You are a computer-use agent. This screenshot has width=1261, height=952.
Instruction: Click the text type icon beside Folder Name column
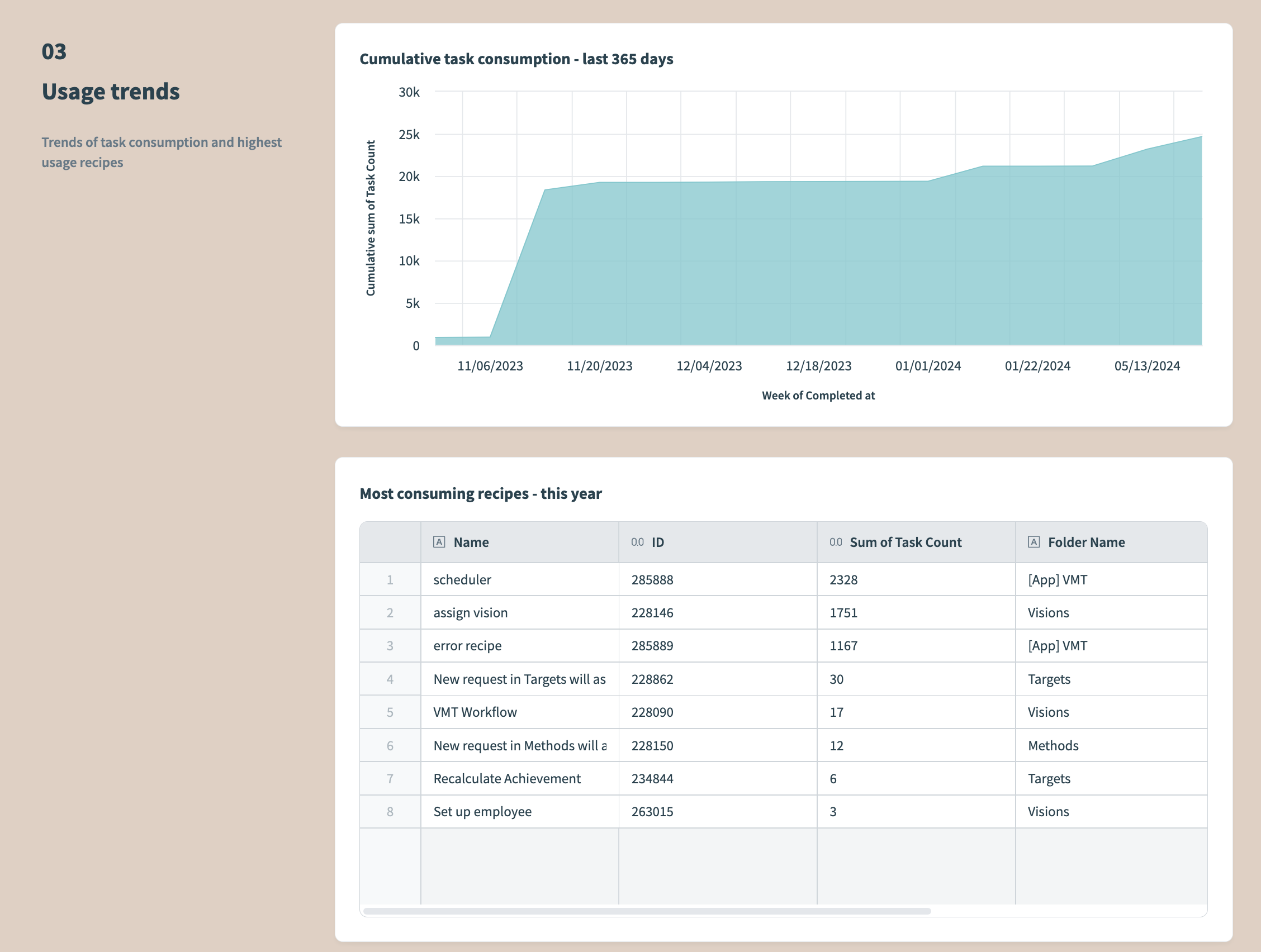pyautogui.click(x=1034, y=542)
